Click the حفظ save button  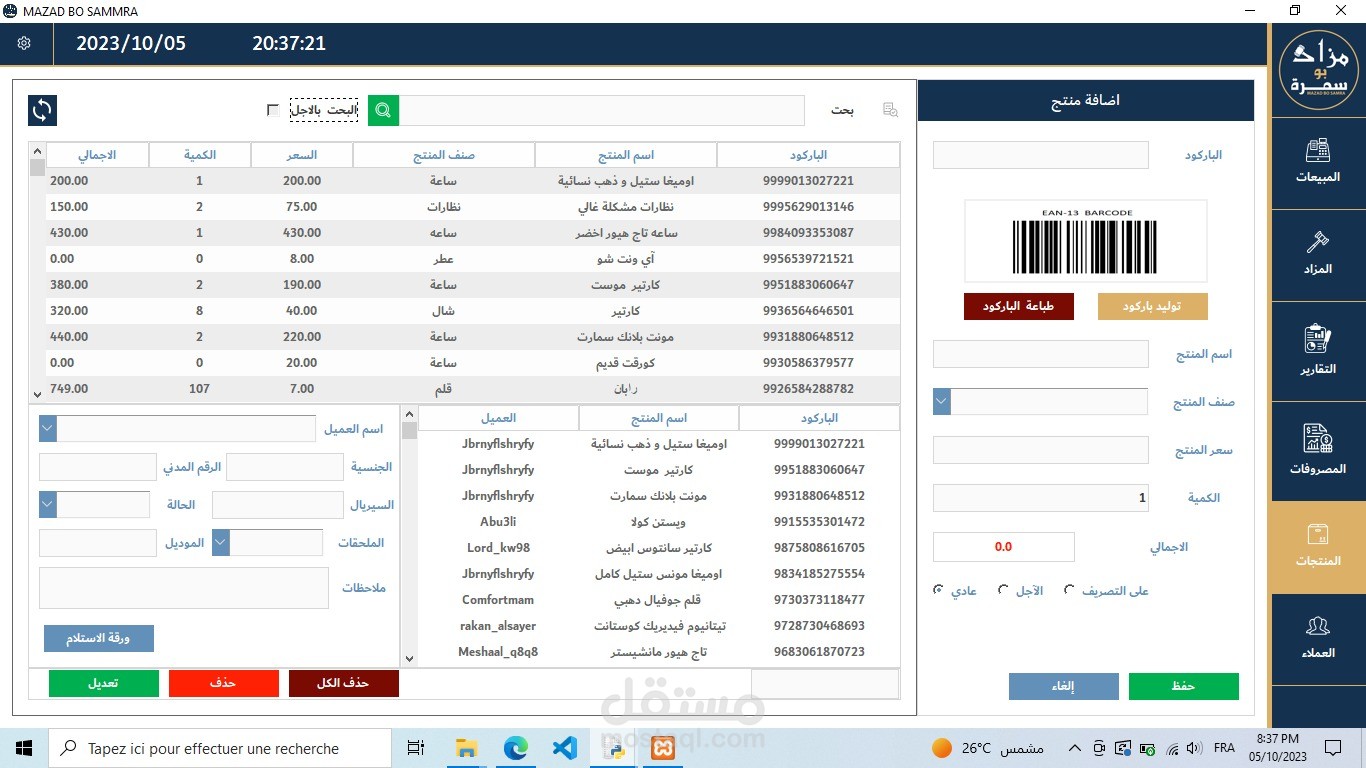pos(1184,686)
